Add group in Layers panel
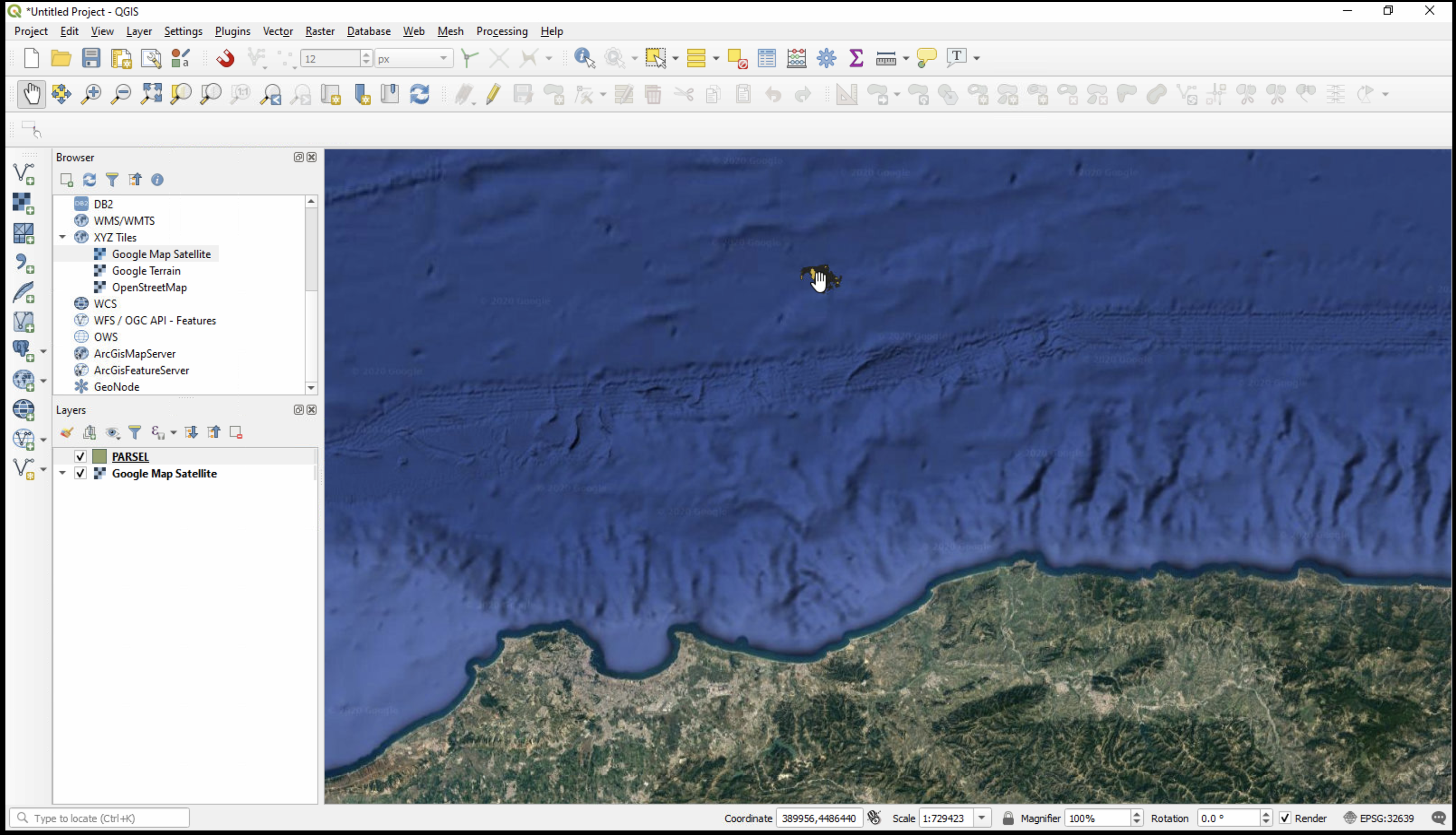This screenshot has width=1456, height=835. point(90,432)
